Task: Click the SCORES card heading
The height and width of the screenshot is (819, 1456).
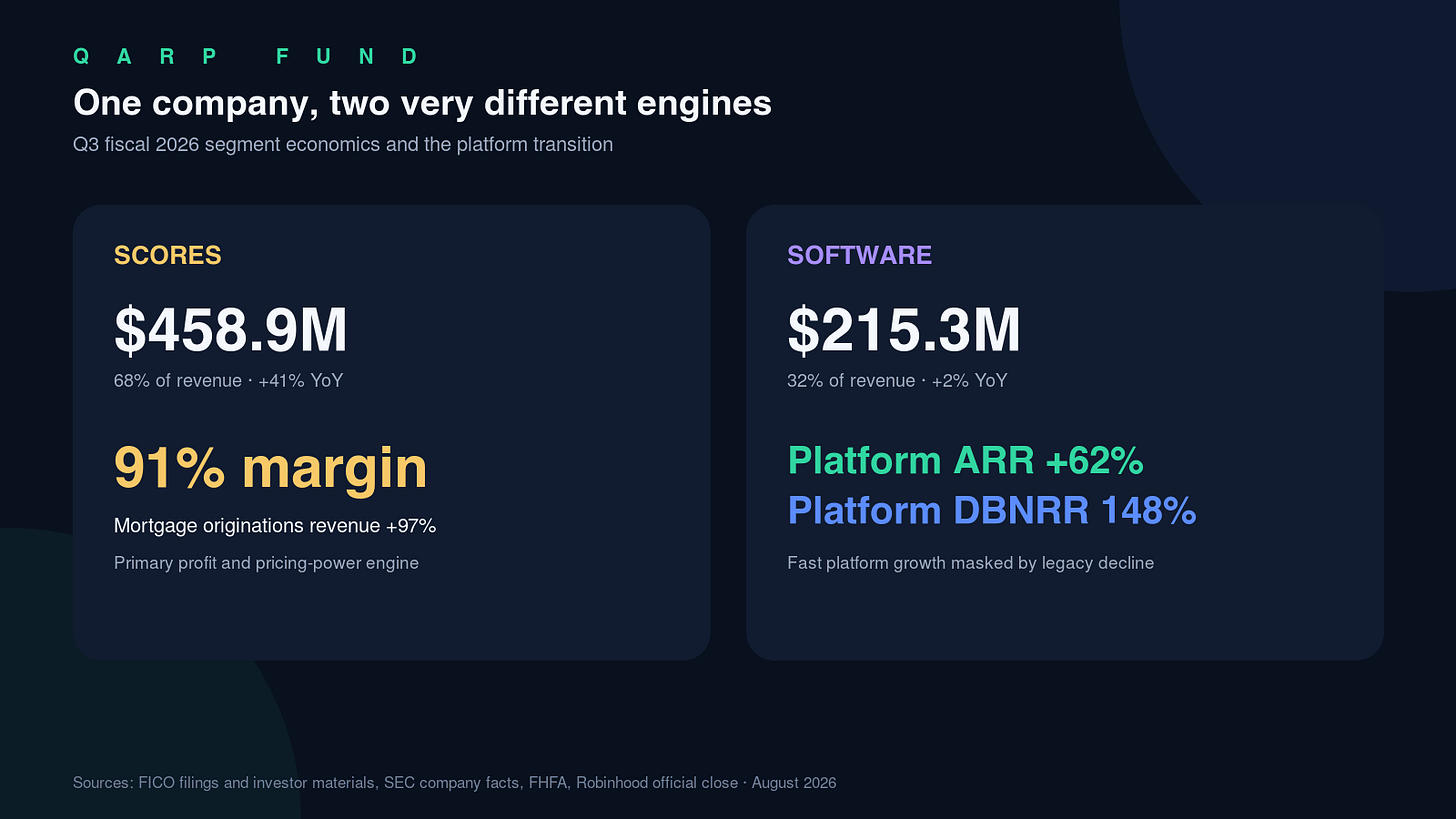Action: (168, 255)
